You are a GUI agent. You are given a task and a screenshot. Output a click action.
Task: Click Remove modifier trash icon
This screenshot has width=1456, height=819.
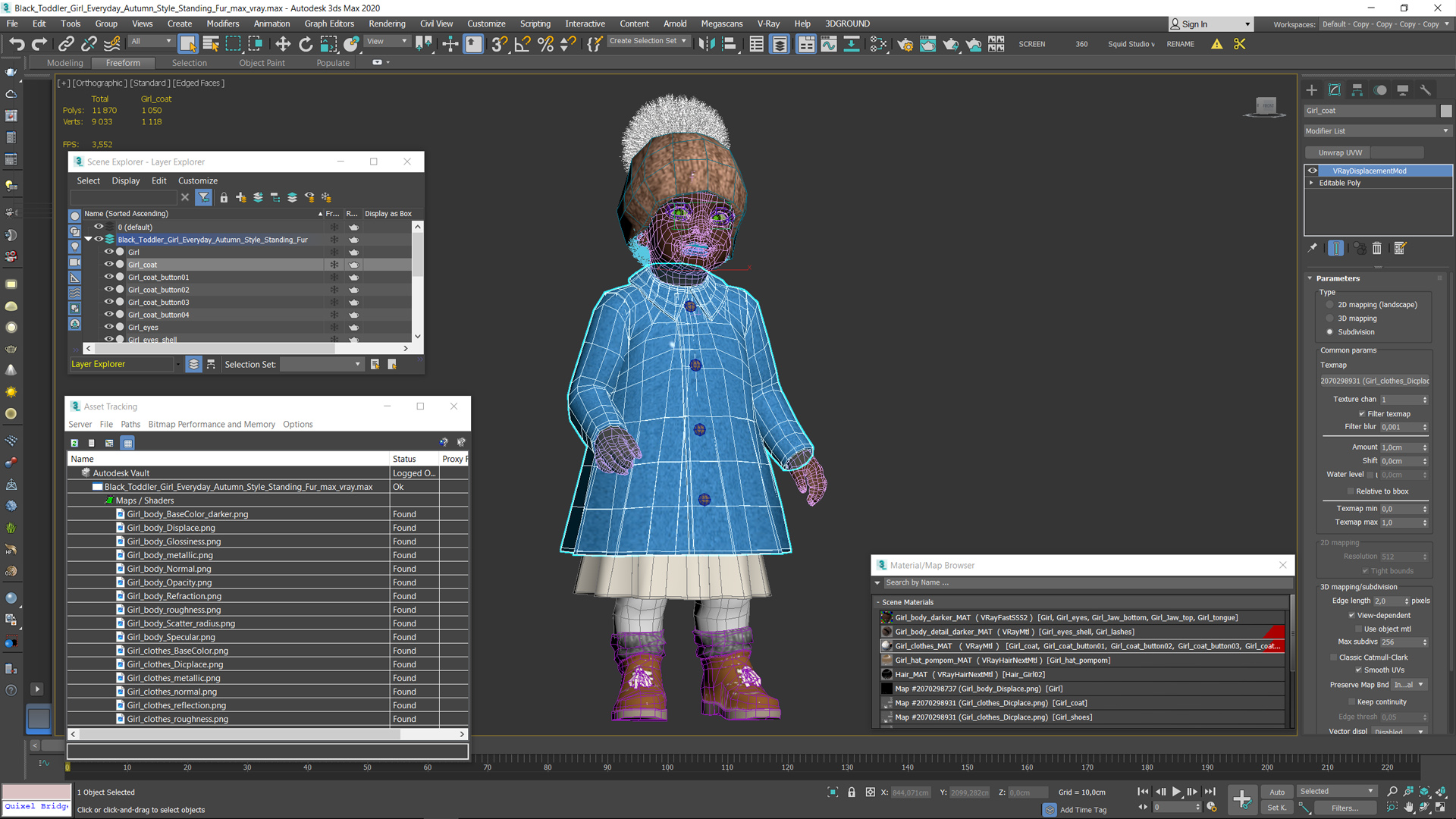(x=1377, y=248)
